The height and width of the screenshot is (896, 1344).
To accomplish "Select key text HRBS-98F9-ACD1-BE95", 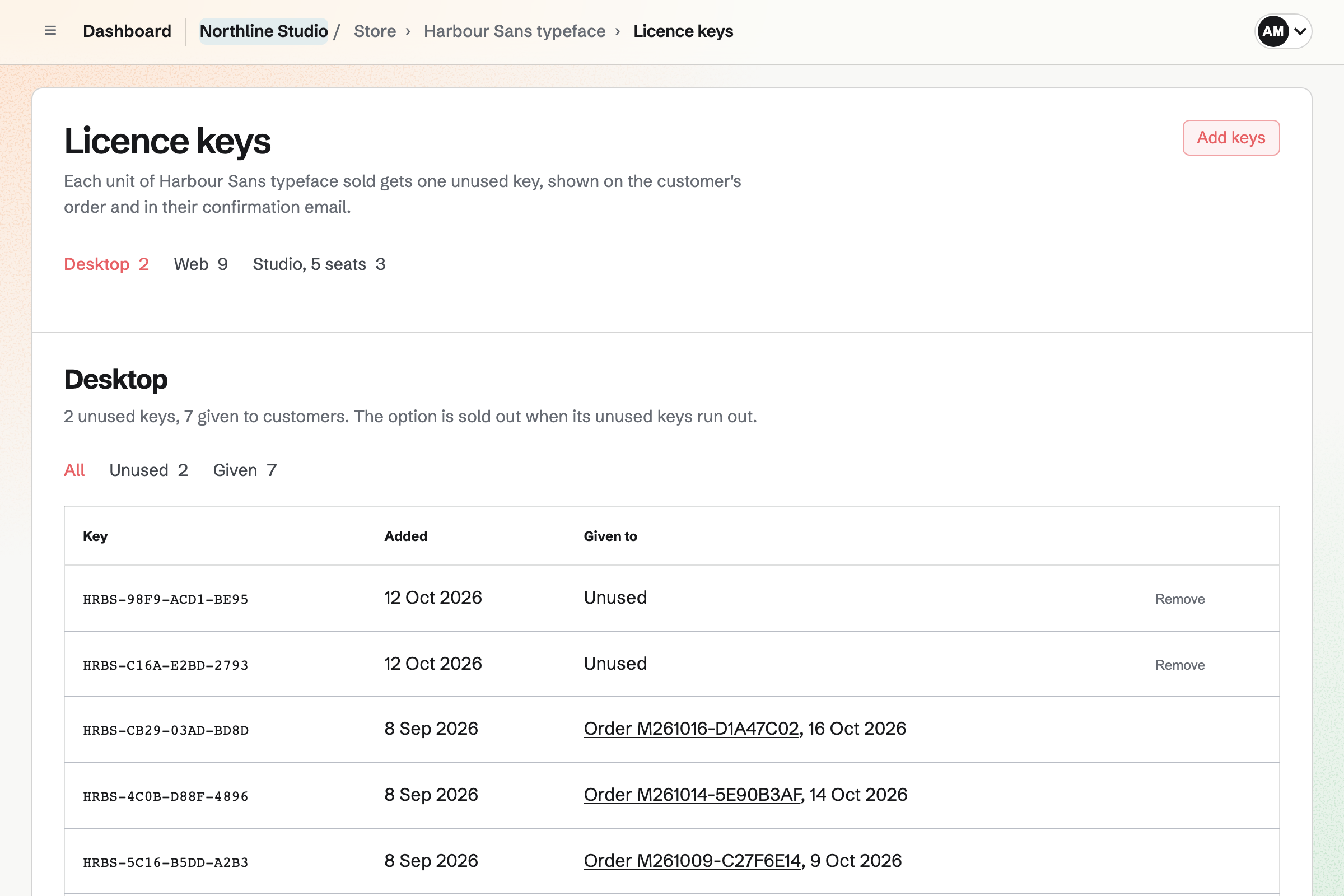I will (166, 599).
